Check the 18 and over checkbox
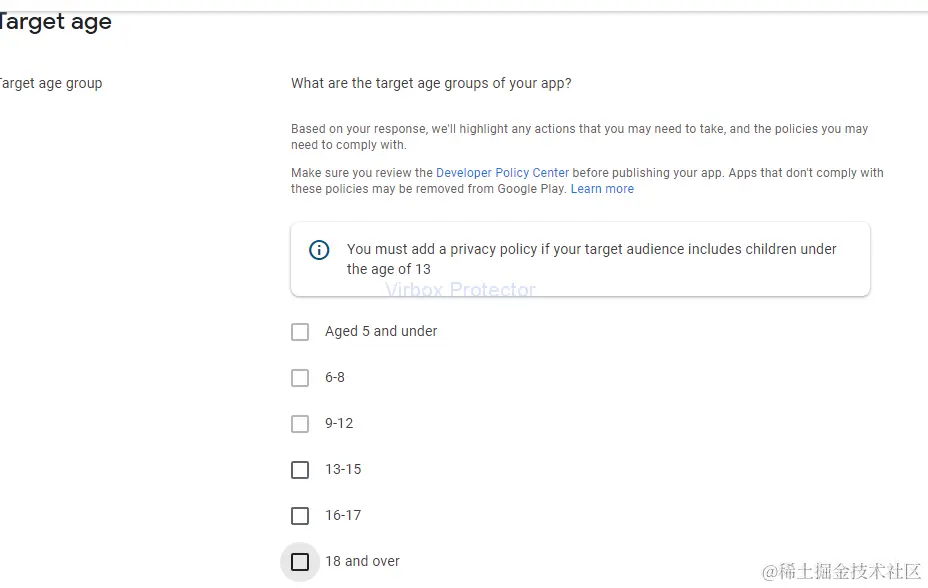Image resolution: width=928 pixels, height=588 pixels. tap(300, 562)
